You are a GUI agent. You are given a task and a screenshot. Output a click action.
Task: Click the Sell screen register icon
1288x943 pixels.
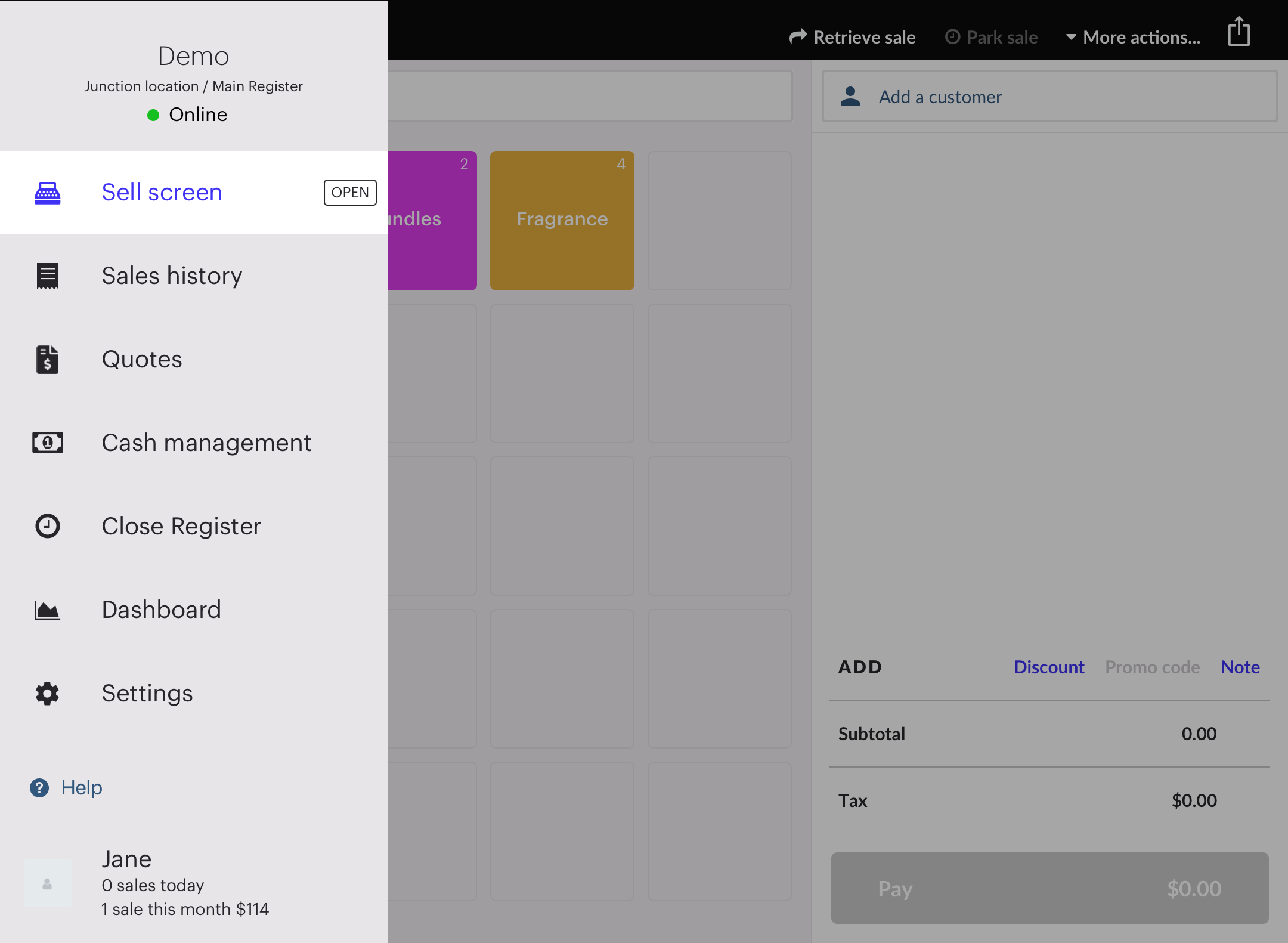pos(48,193)
